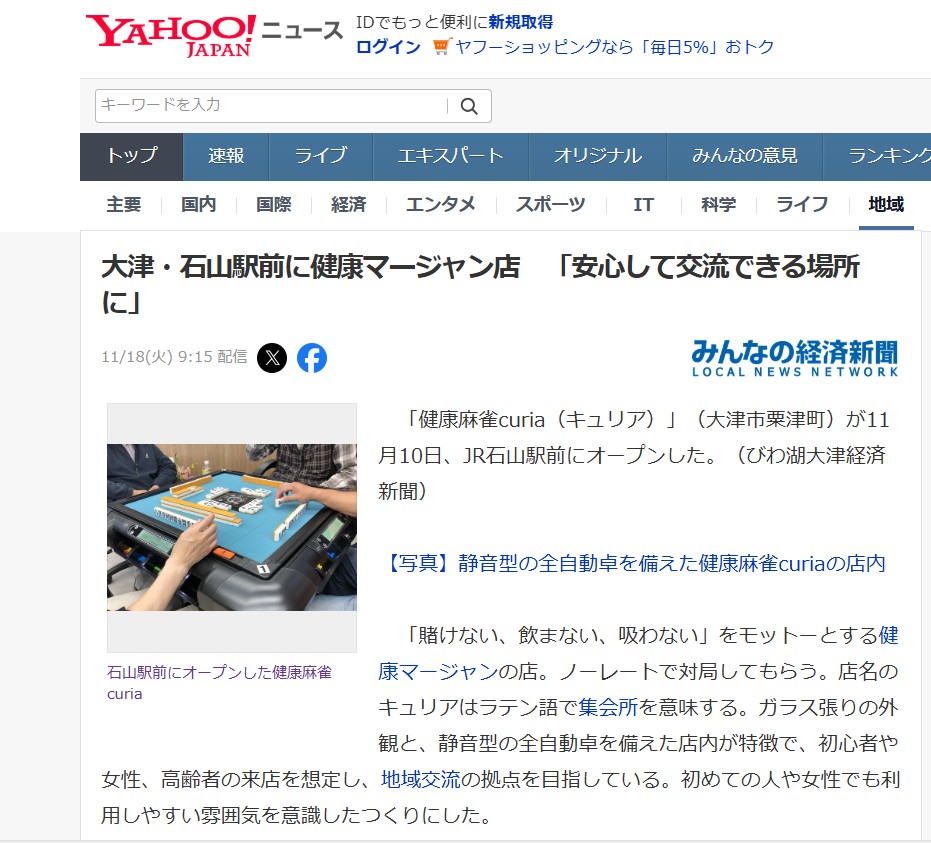
Task: Open ログイン to sign in
Action: click(387, 46)
